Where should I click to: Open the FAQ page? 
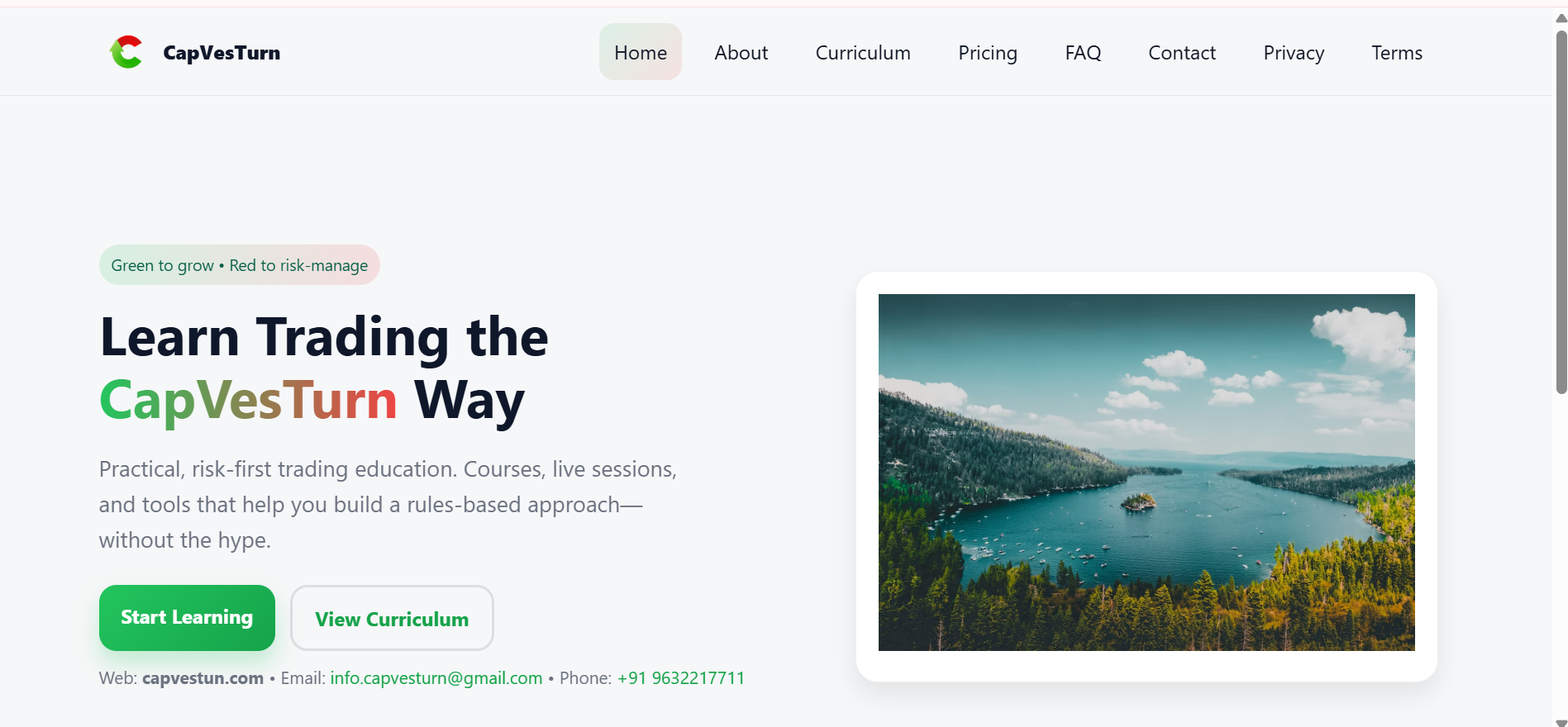coord(1083,53)
